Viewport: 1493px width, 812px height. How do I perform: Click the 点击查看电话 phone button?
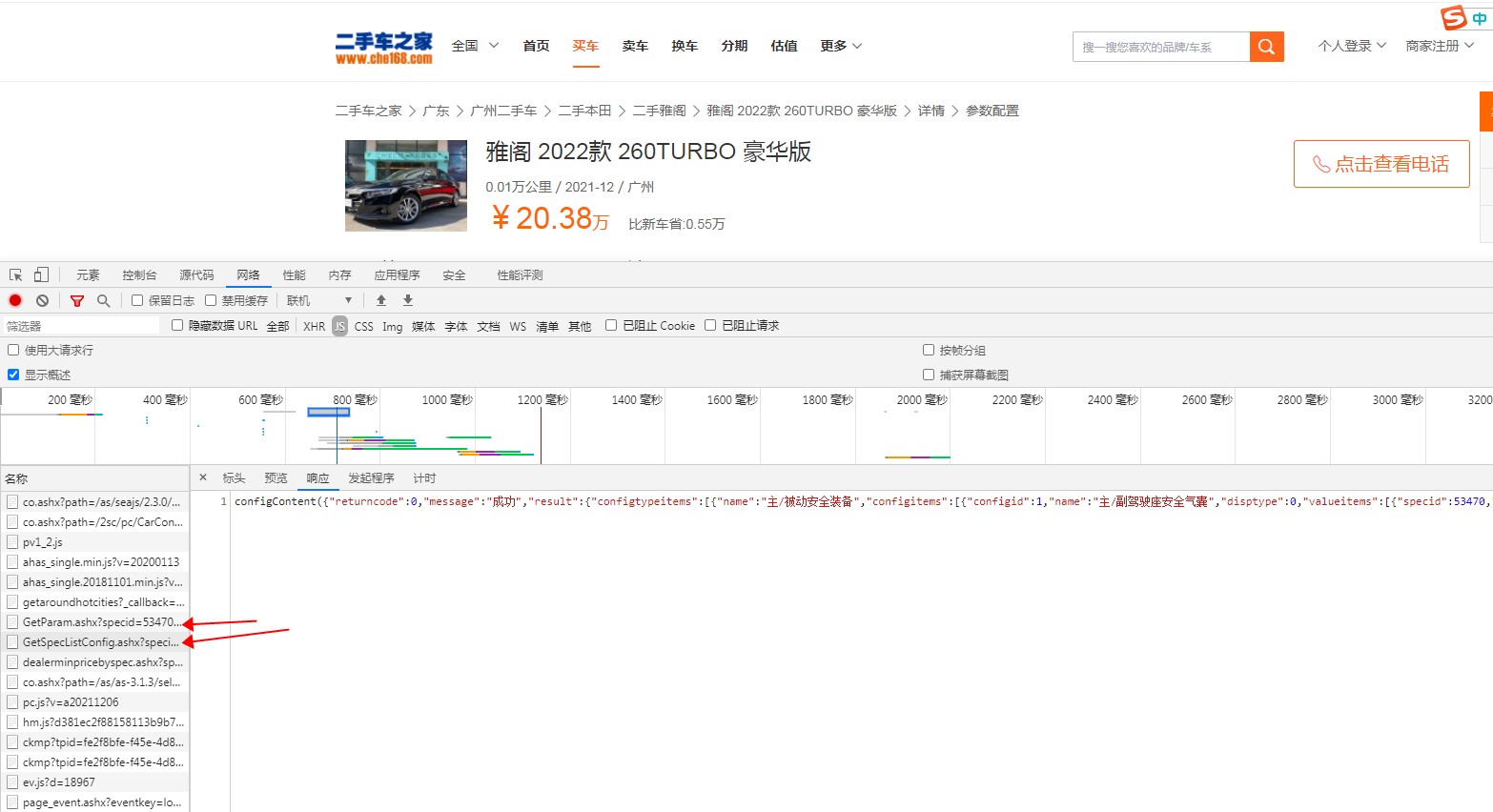point(1381,164)
